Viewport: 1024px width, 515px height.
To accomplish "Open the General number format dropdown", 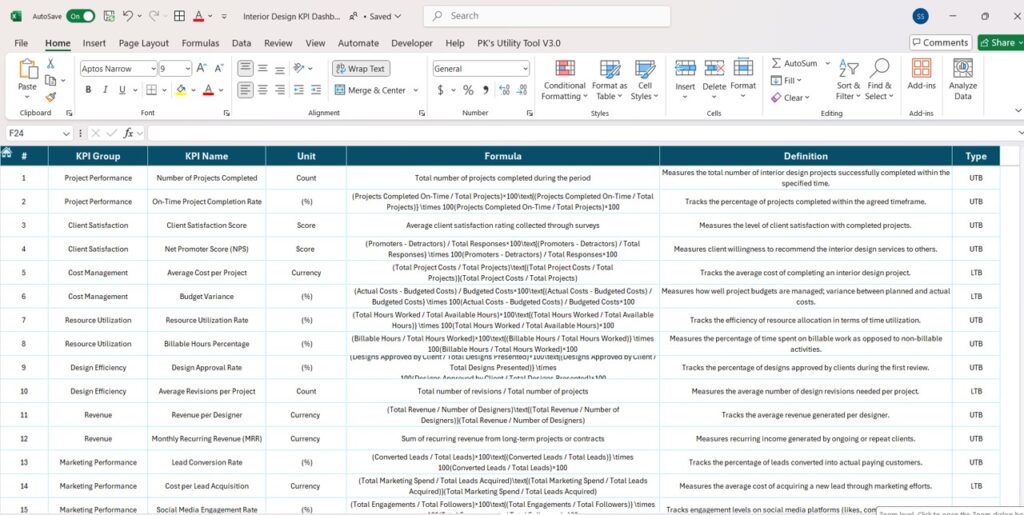I will (526, 69).
